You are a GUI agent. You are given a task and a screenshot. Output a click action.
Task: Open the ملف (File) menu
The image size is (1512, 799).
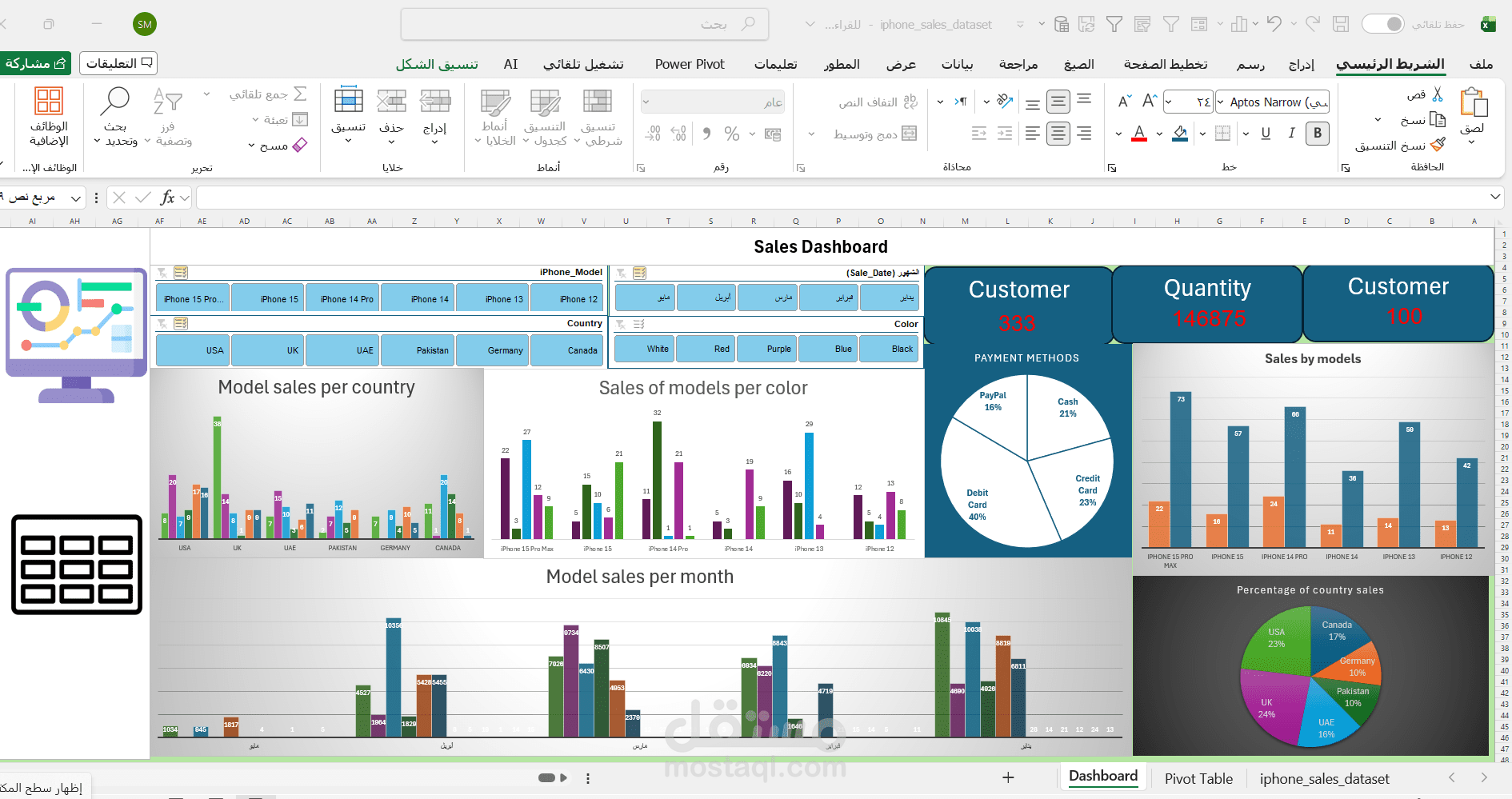(x=1482, y=64)
